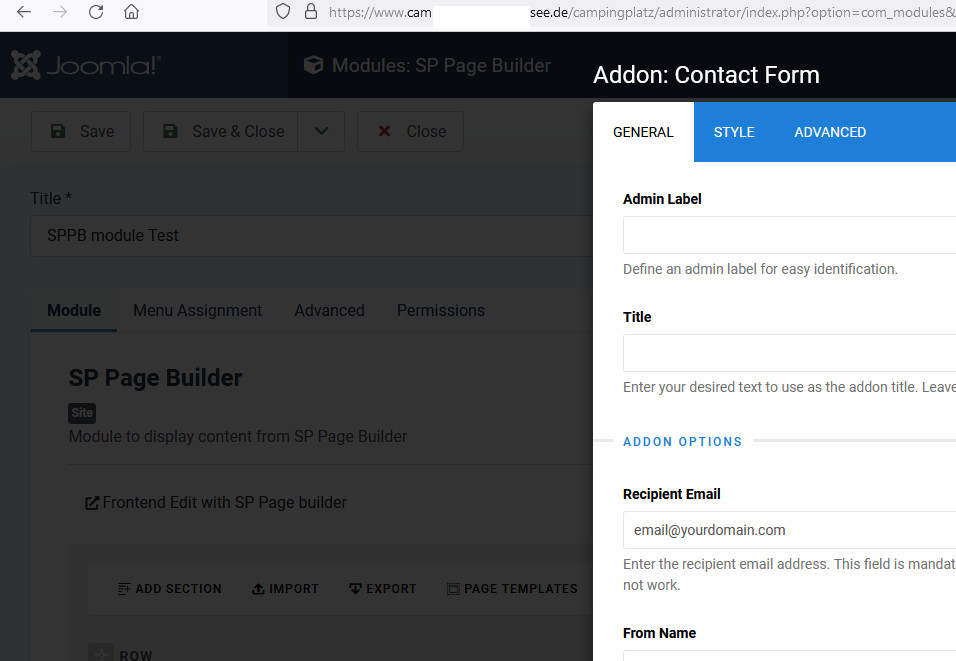Expand the Save & Close dropdown arrow
This screenshot has height=661, width=956.
(x=321, y=131)
